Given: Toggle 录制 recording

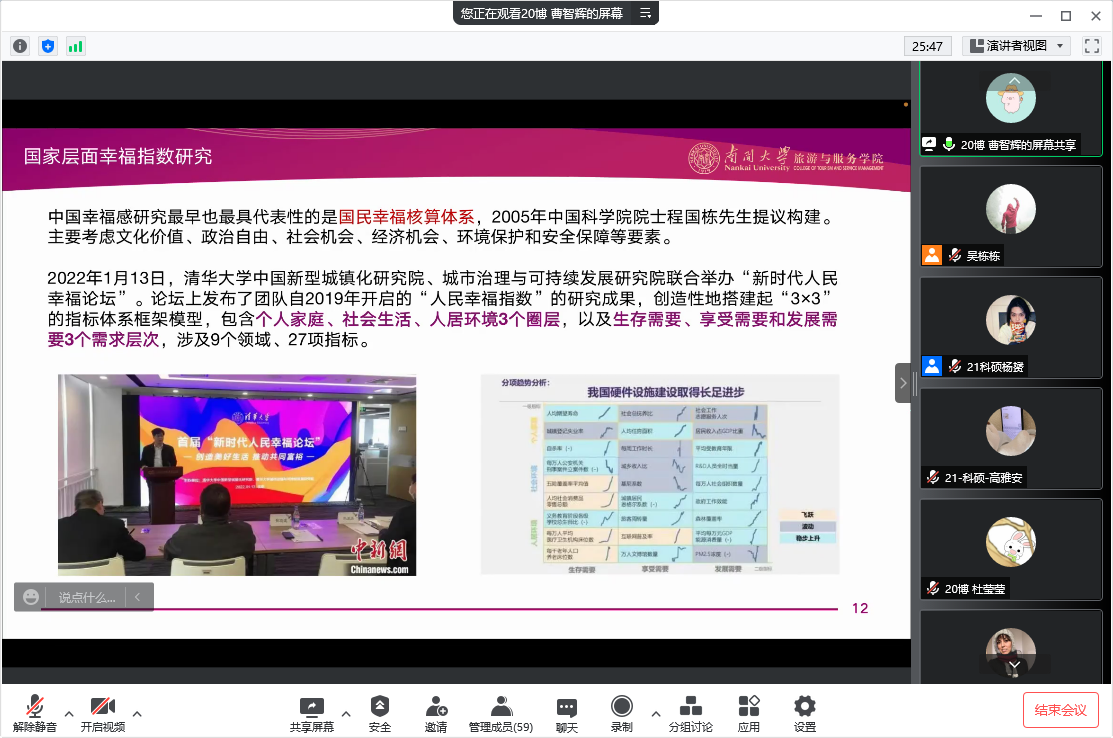Looking at the screenshot, I should click(x=621, y=714).
